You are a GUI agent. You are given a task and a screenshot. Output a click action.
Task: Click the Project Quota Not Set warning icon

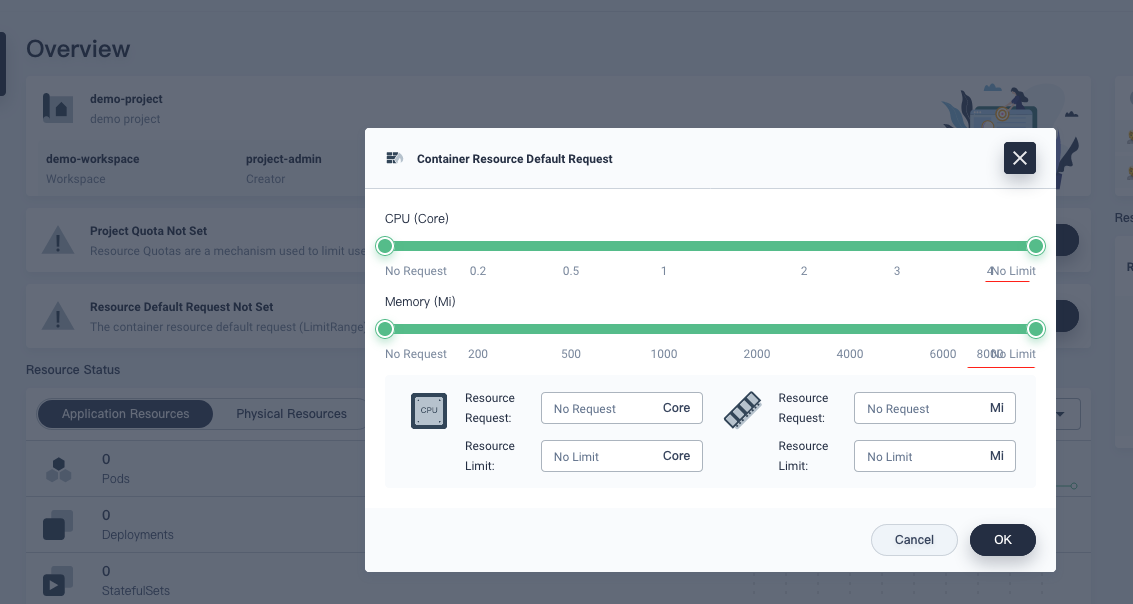coord(58,241)
